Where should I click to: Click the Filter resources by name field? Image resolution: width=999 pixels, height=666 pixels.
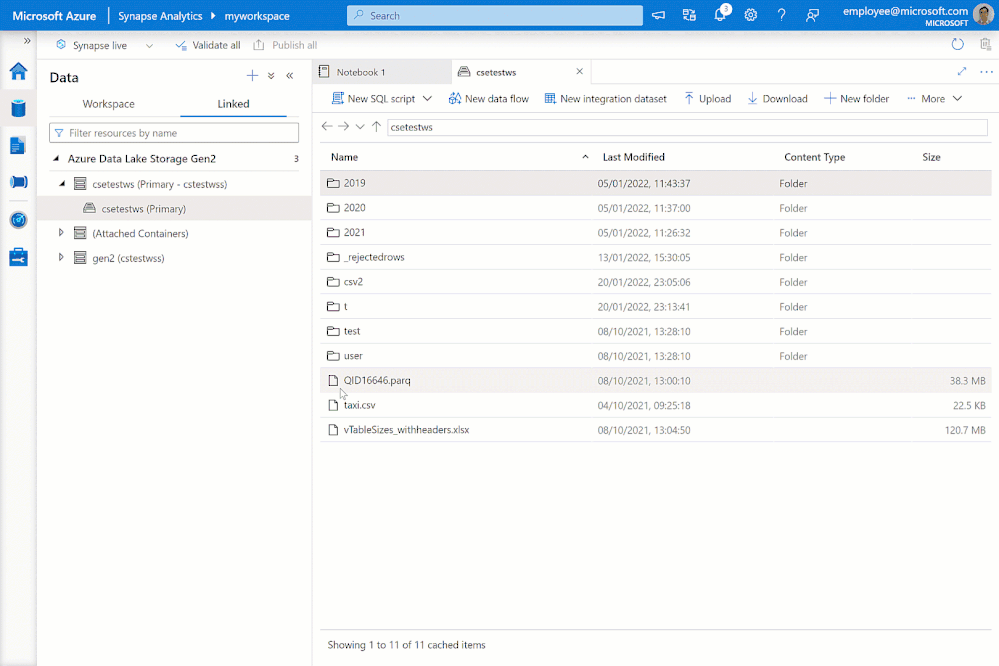tap(174, 133)
